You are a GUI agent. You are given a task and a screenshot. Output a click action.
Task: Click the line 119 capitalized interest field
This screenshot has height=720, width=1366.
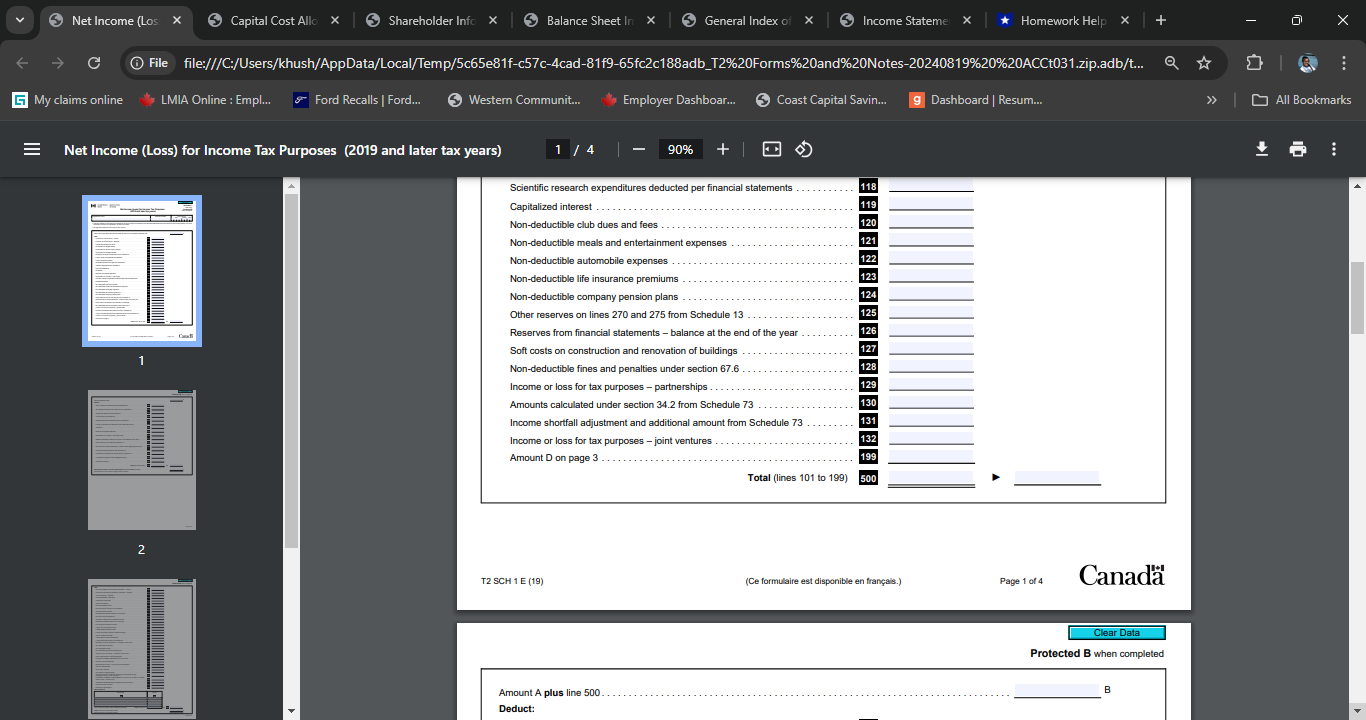[931, 204]
